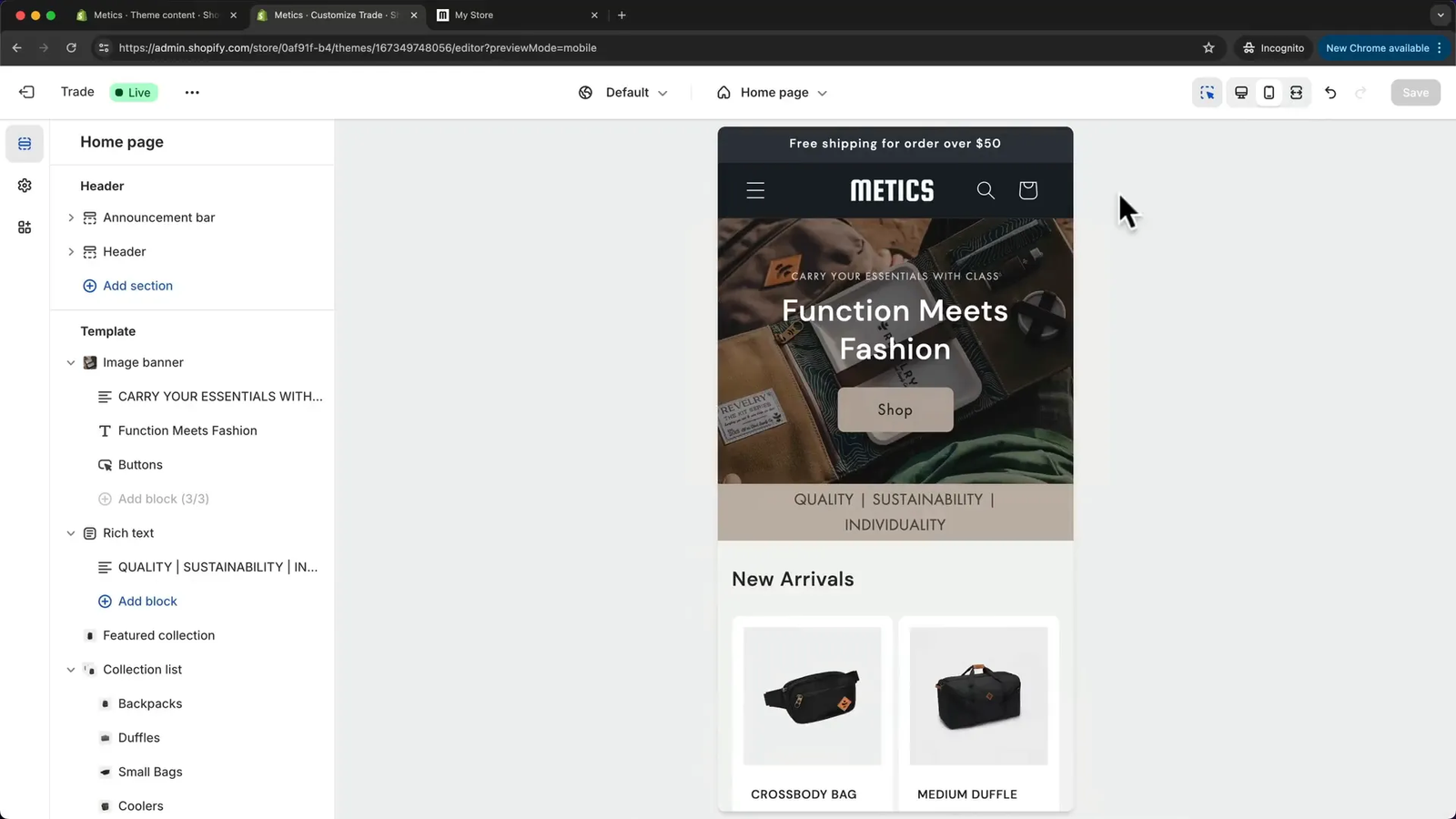Click the METICS logo in preview
This screenshot has width=1456, height=819.
[892, 190]
